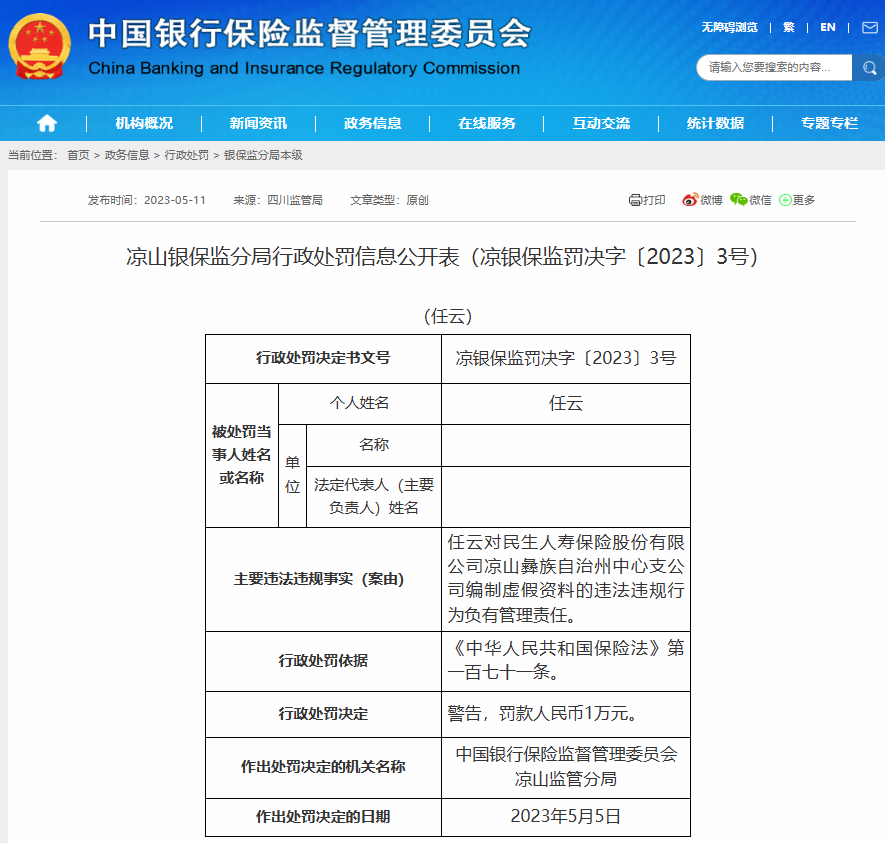This screenshot has height=843, width=885.
Task: Share via Weibo icon
Action: (690, 200)
